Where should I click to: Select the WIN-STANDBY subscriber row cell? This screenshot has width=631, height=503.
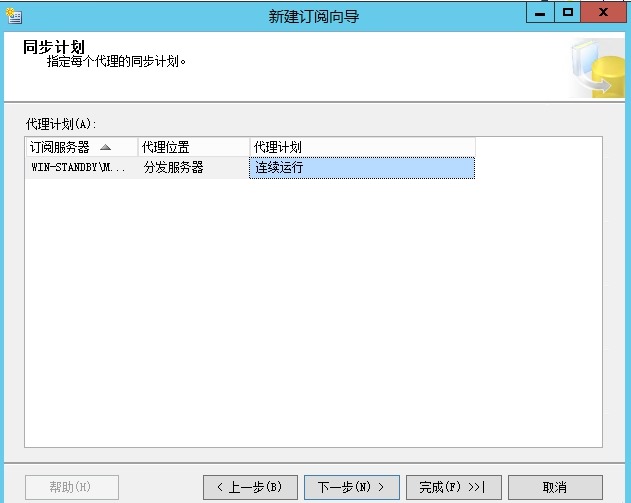[80, 168]
